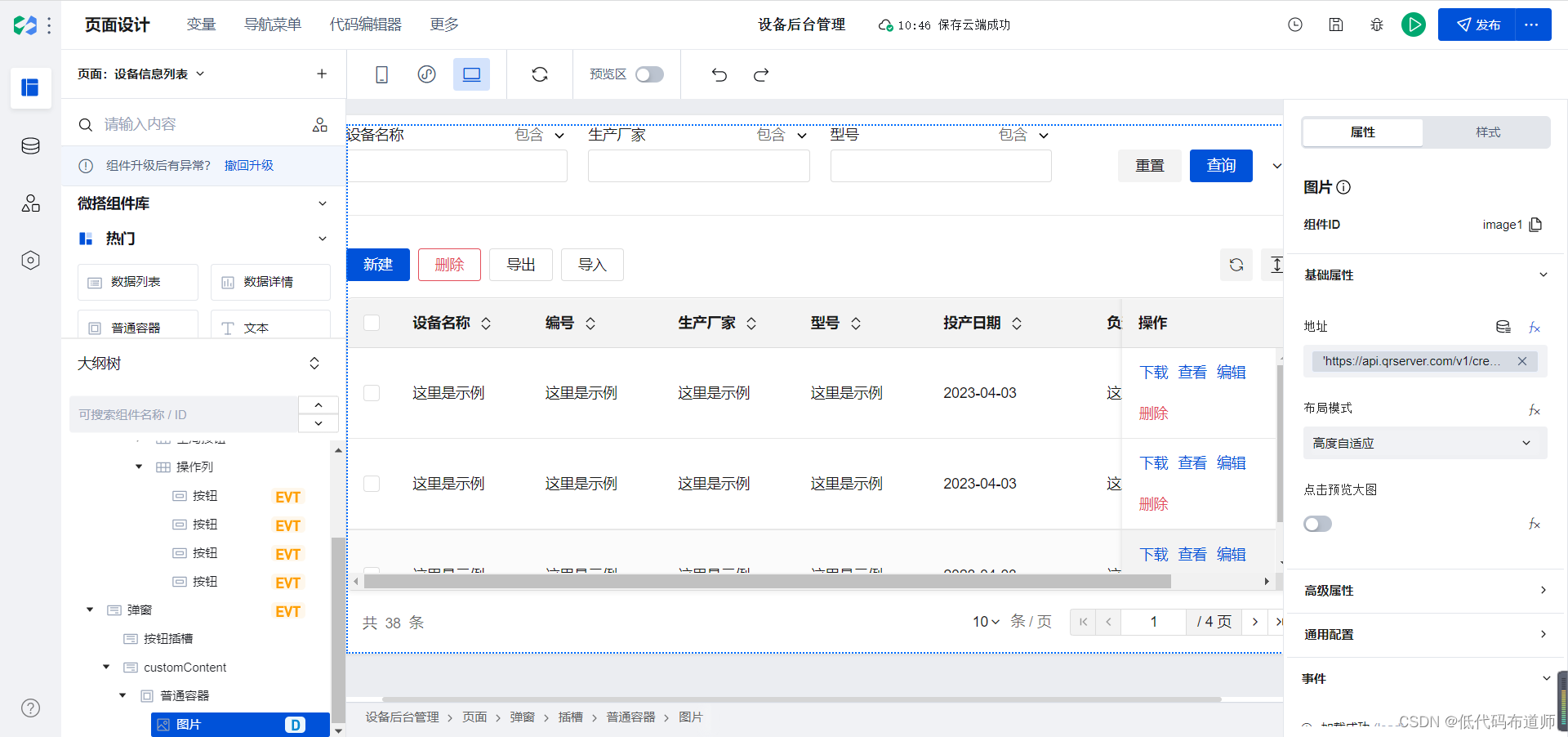Check the second table row checkbox
The height and width of the screenshot is (737, 1568).
pos(372,484)
